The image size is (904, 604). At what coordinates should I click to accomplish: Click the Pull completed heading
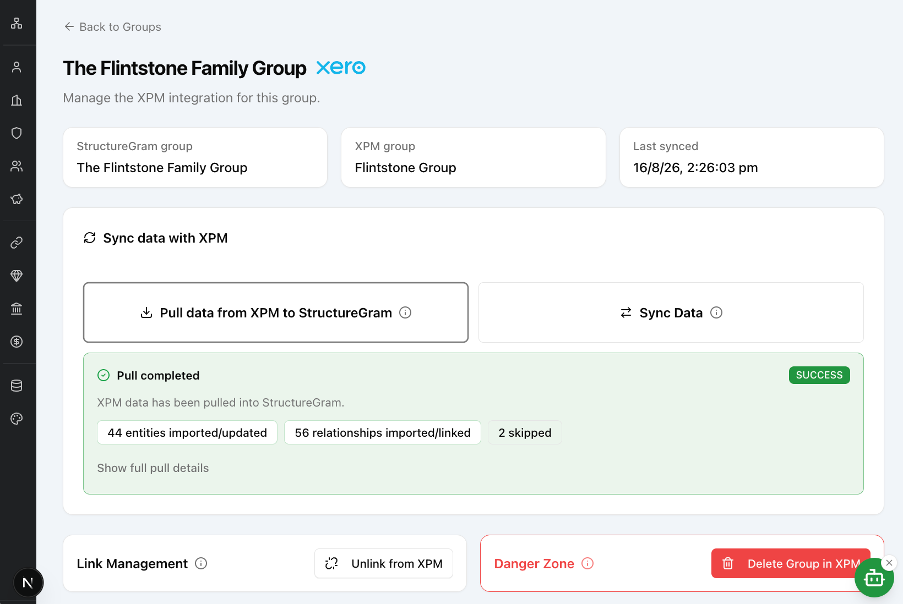click(x=158, y=375)
